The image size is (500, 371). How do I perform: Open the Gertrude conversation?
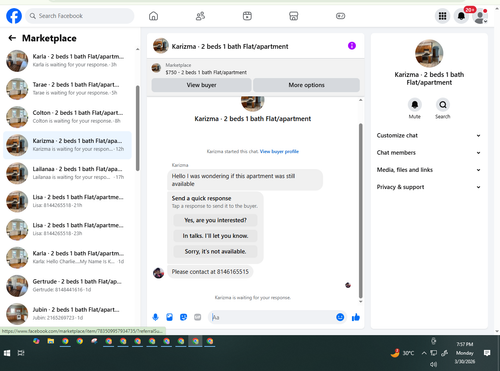(x=67, y=286)
